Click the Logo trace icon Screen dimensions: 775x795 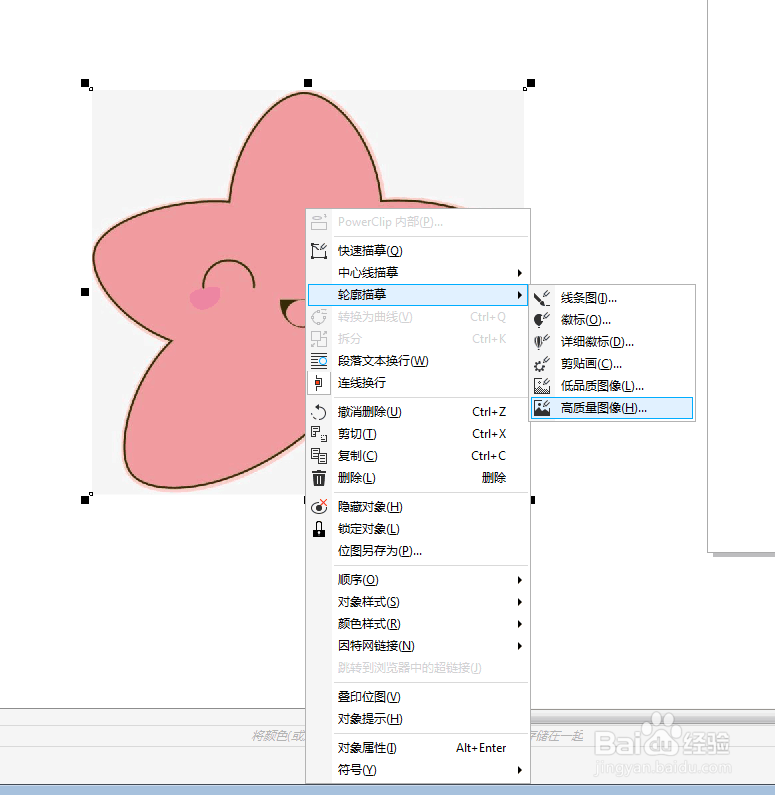tap(542, 320)
